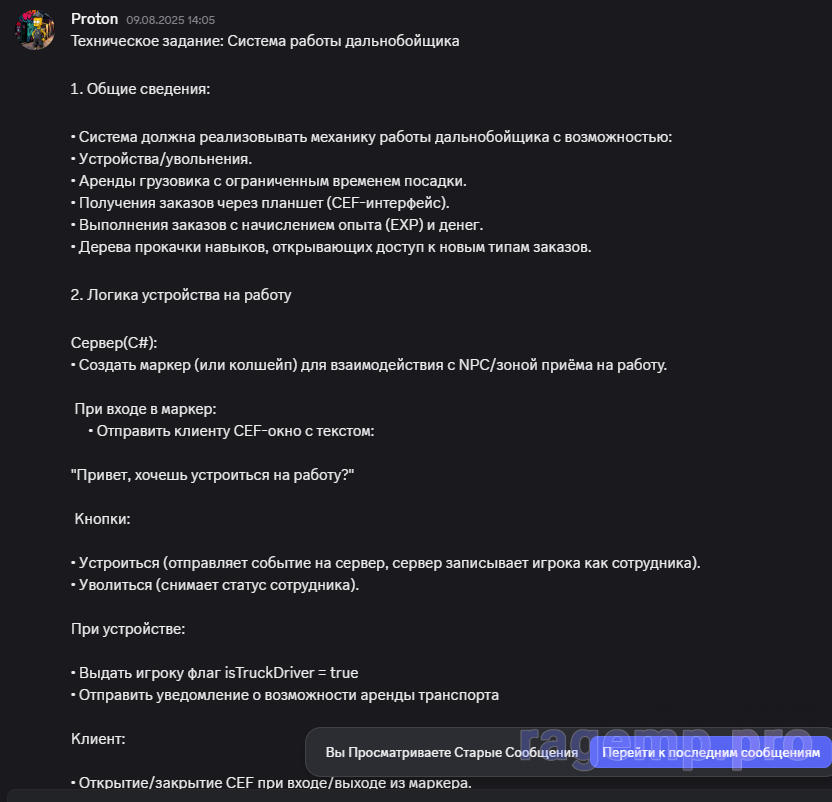Click the Дерева прокачки навыков bullet
This screenshot has height=802, width=832.
pos(331,247)
